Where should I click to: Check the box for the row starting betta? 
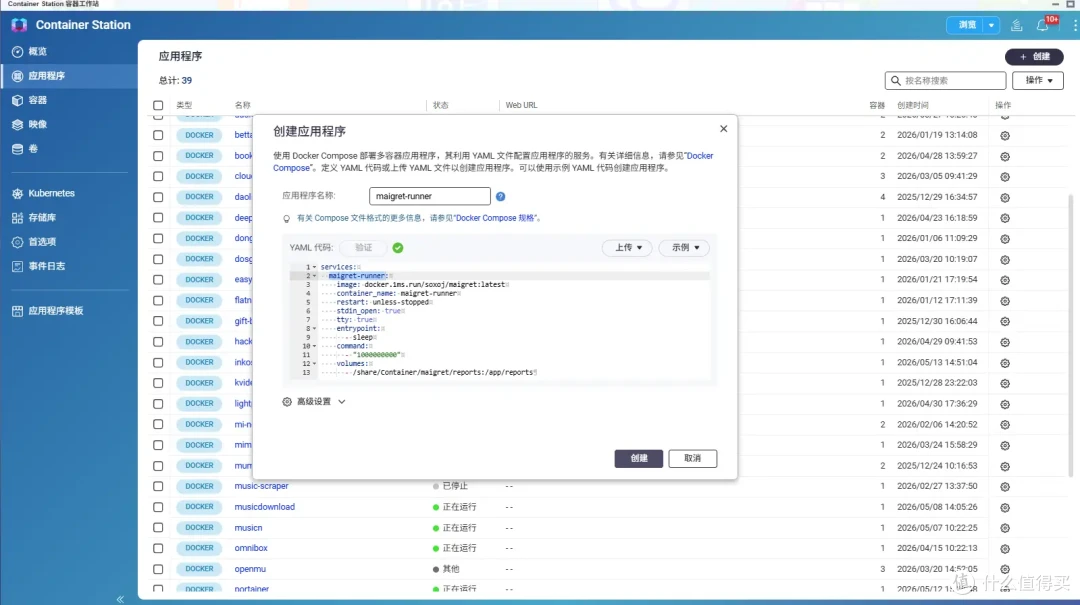coord(158,135)
